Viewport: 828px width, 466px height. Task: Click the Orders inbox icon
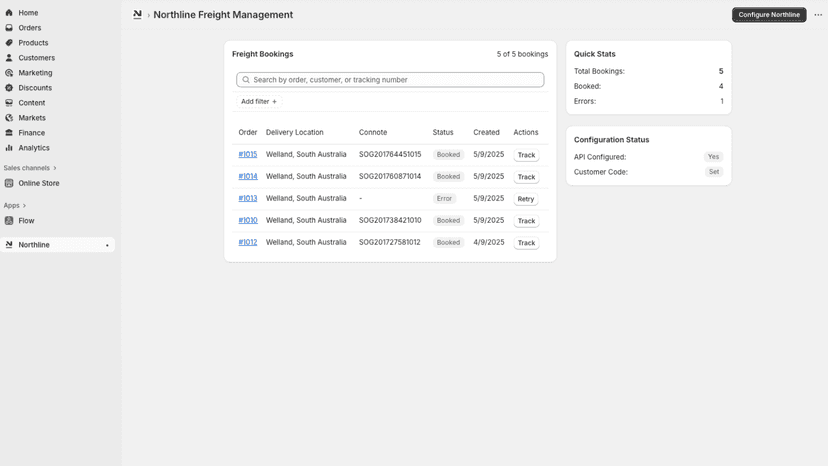coord(9,27)
